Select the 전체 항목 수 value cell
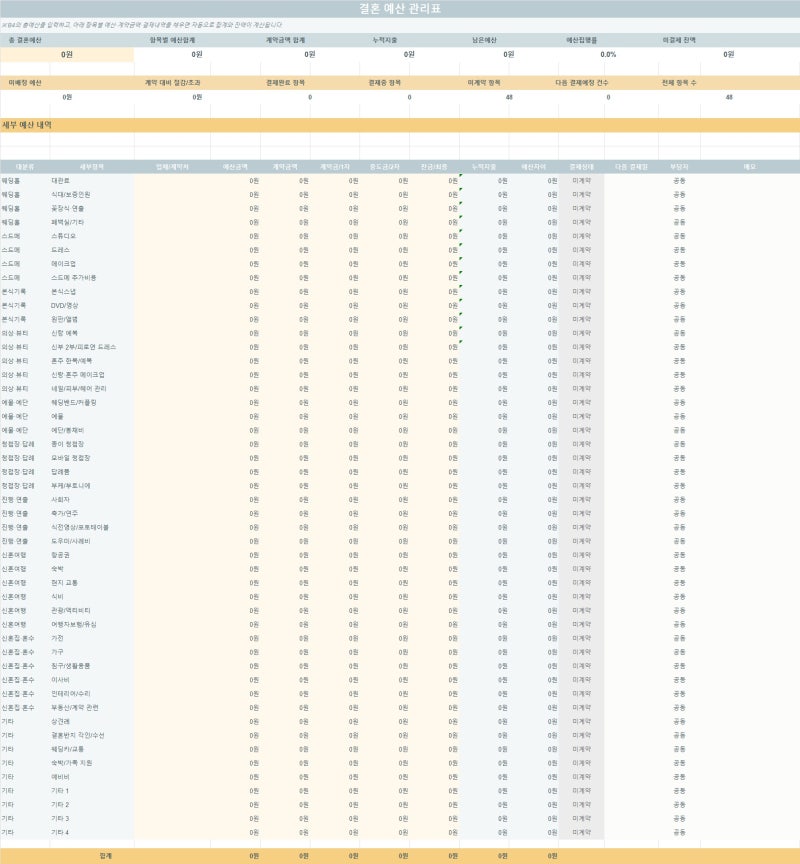The width and height of the screenshot is (800, 864). tap(729, 97)
